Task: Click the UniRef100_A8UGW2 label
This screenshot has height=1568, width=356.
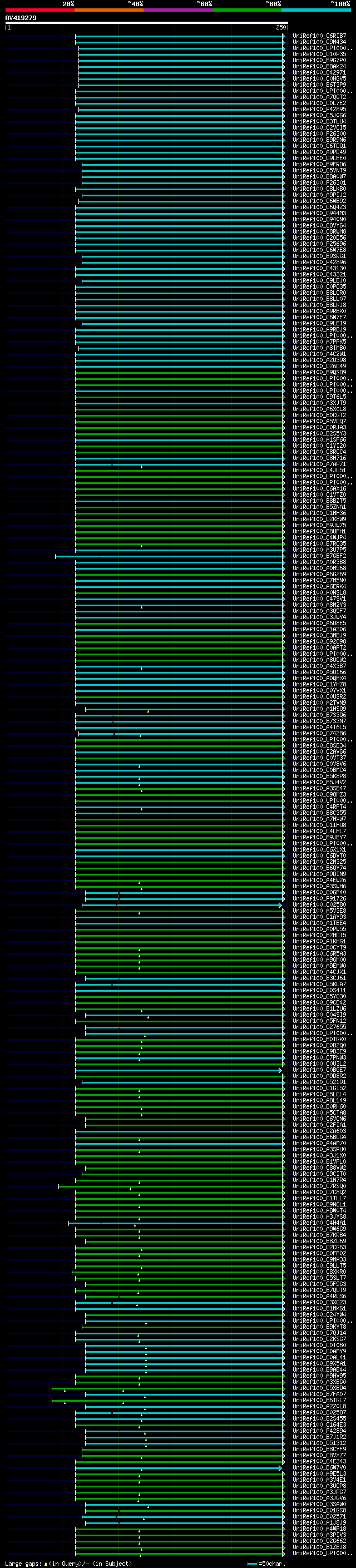Action: pyautogui.click(x=319, y=660)
